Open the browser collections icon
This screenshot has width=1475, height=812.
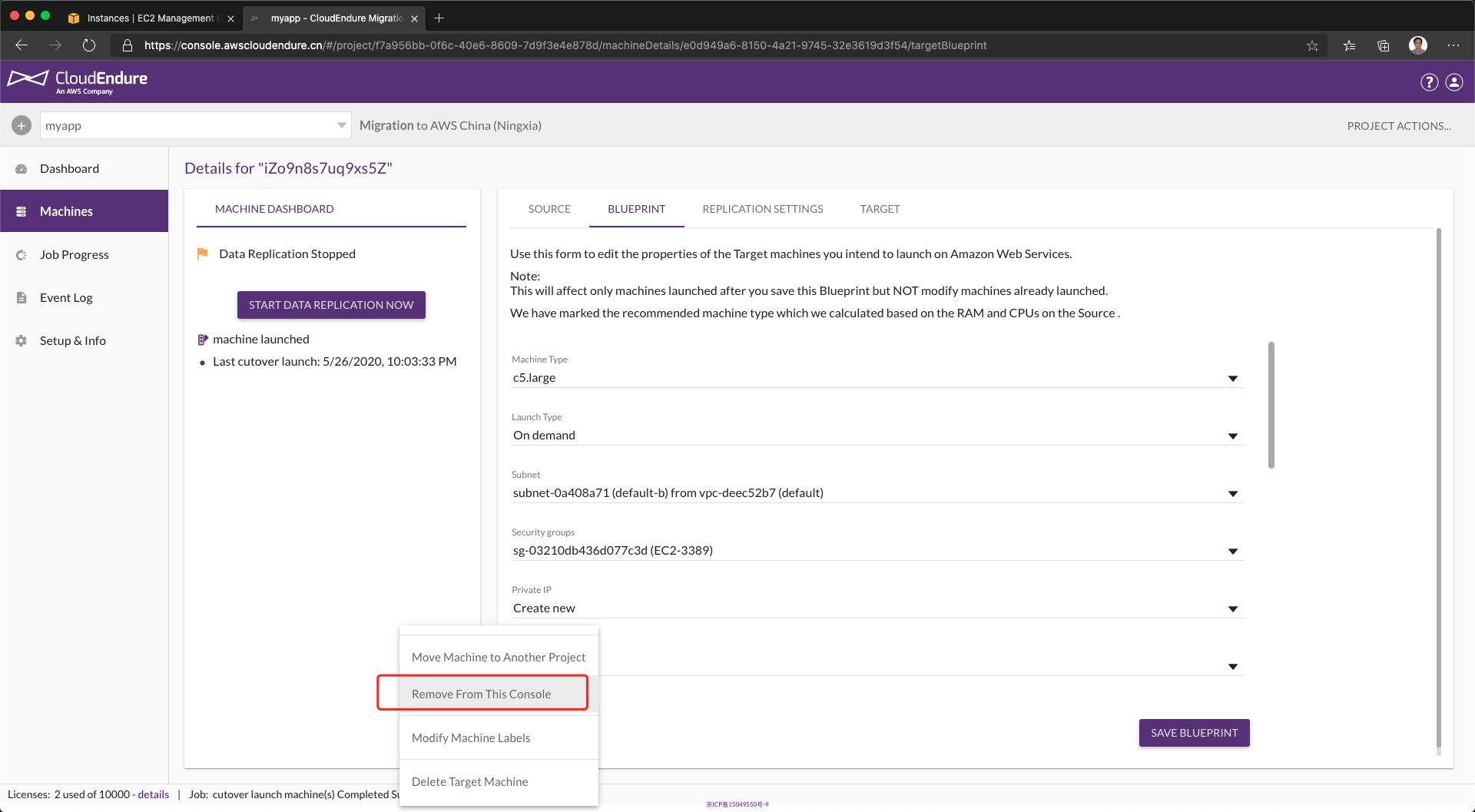[x=1383, y=45]
